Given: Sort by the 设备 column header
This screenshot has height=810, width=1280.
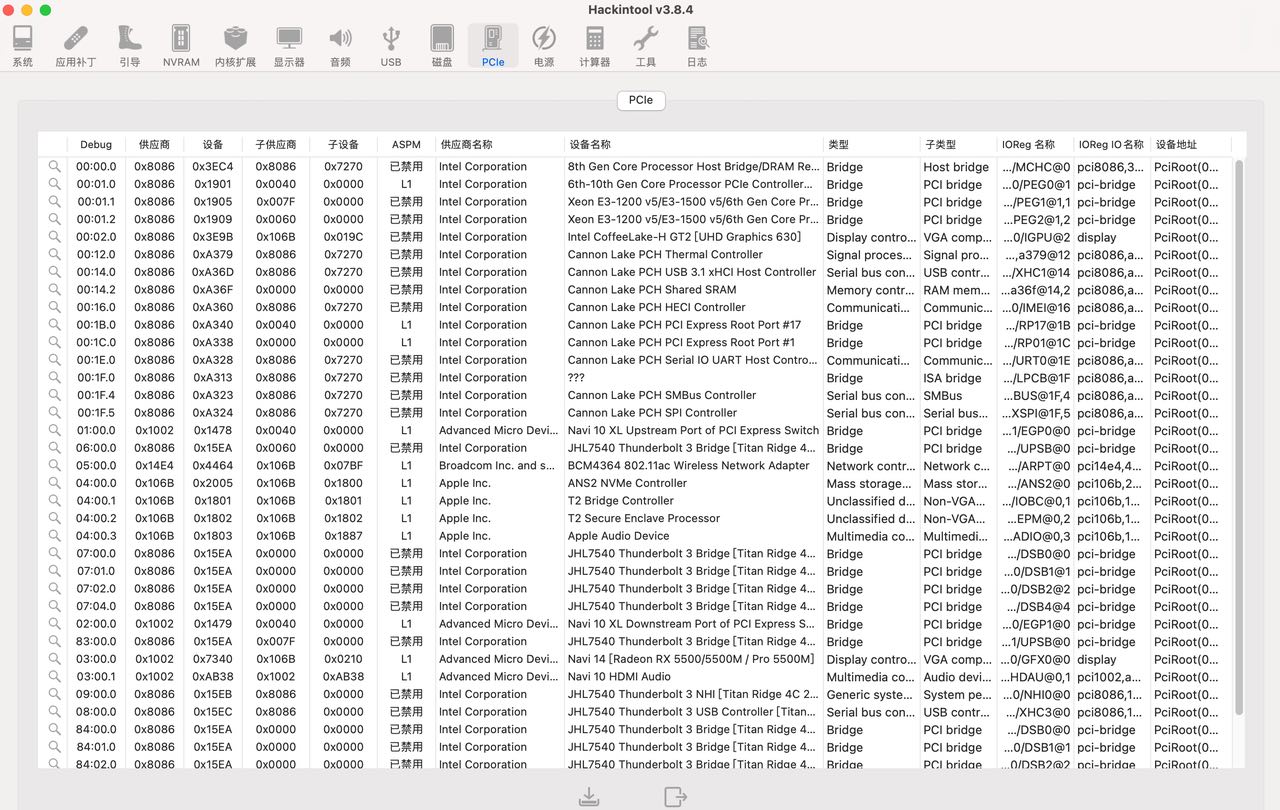Looking at the screenshot, I should [x=212, y=145].
